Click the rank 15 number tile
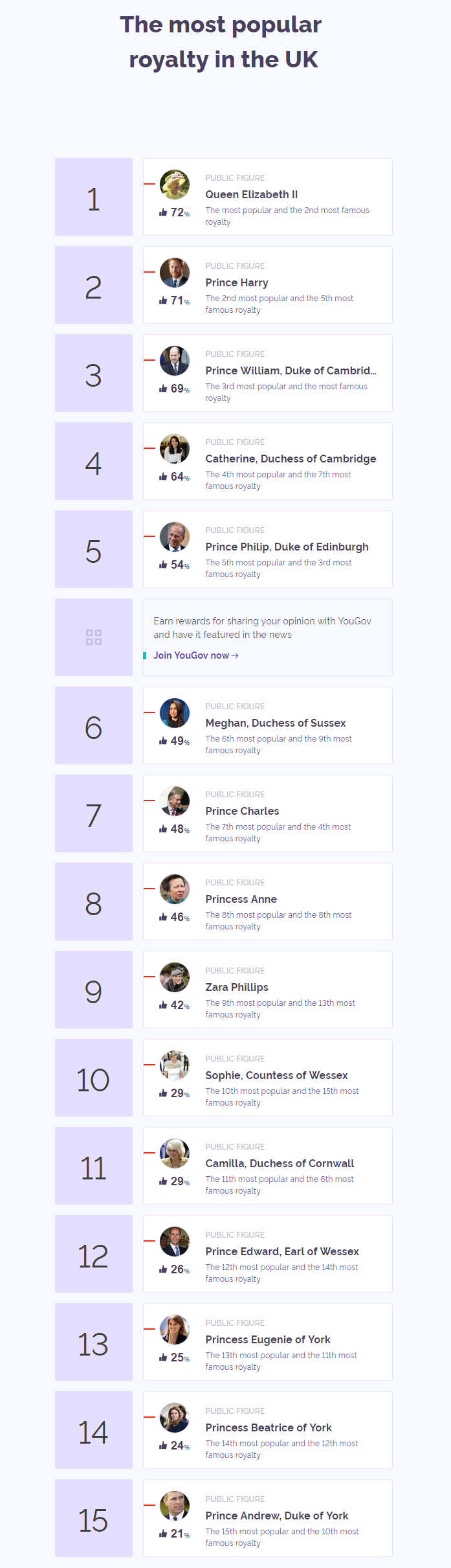The height and width of the screenshot is (1568, 451). 94,1518
